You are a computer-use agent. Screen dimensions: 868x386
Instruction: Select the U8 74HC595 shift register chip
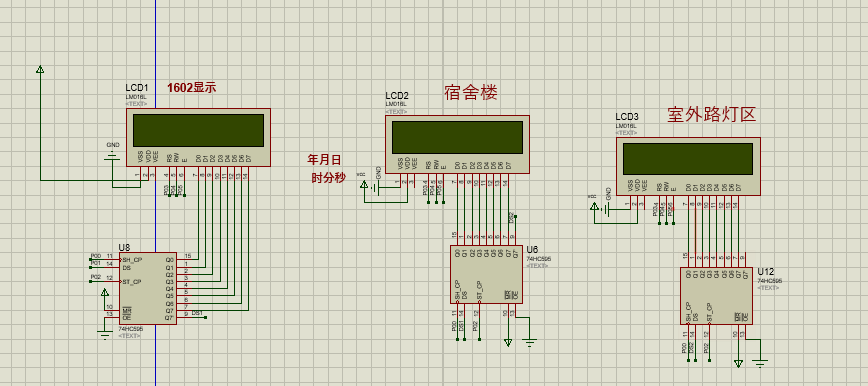click(148, 289)
